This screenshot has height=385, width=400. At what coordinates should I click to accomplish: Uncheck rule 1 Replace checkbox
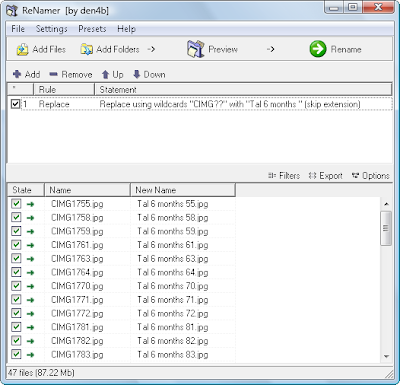(x=15, y=104)
